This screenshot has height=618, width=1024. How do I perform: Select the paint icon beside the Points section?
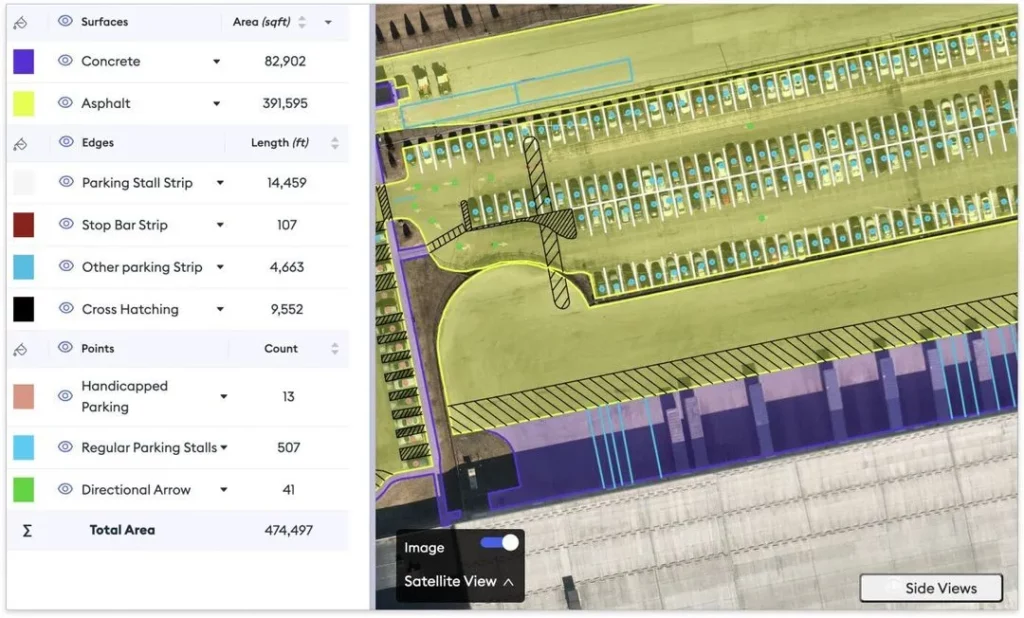click(20, 348)
